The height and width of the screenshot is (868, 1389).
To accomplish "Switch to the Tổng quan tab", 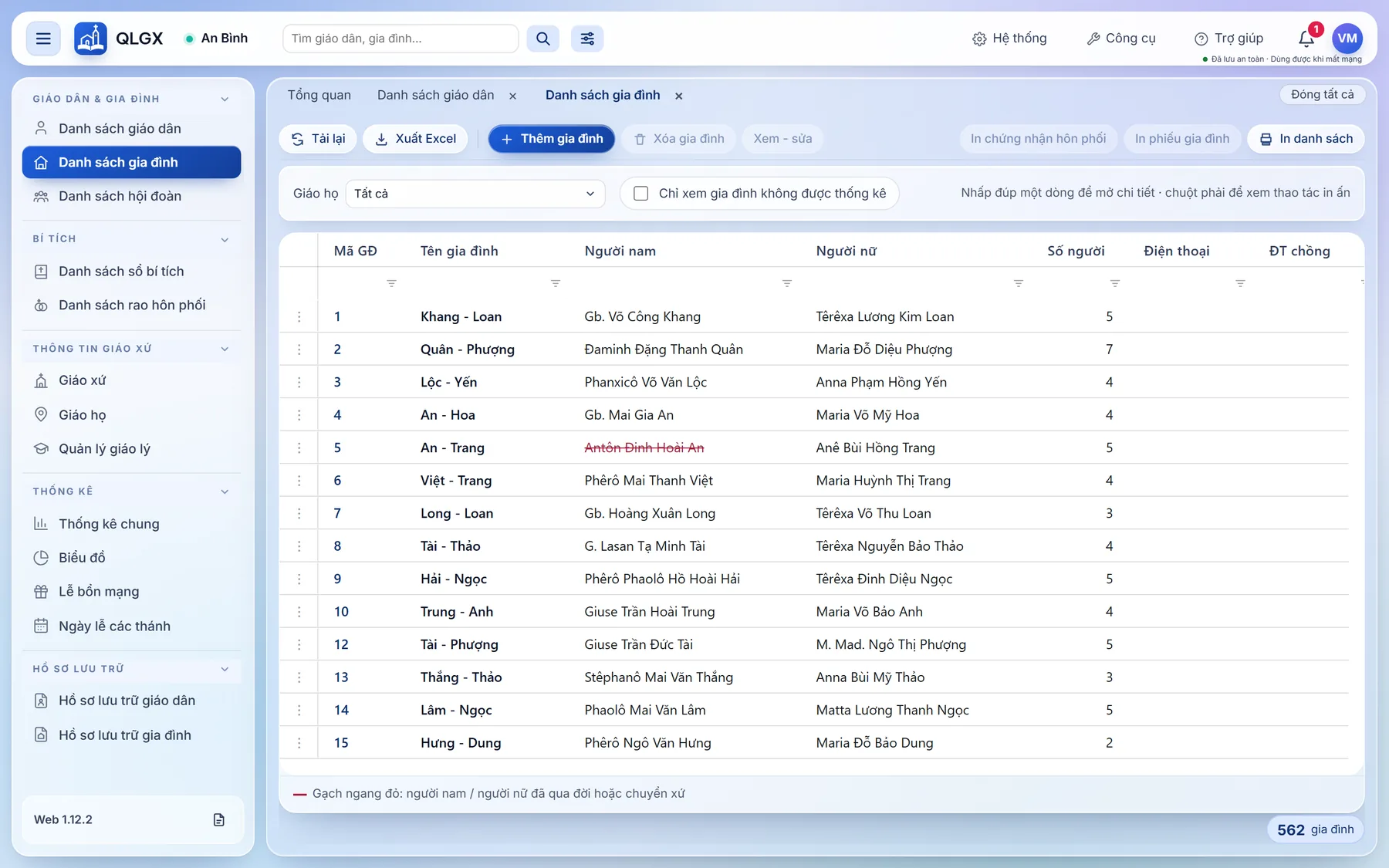I will [x=319, y=95].
